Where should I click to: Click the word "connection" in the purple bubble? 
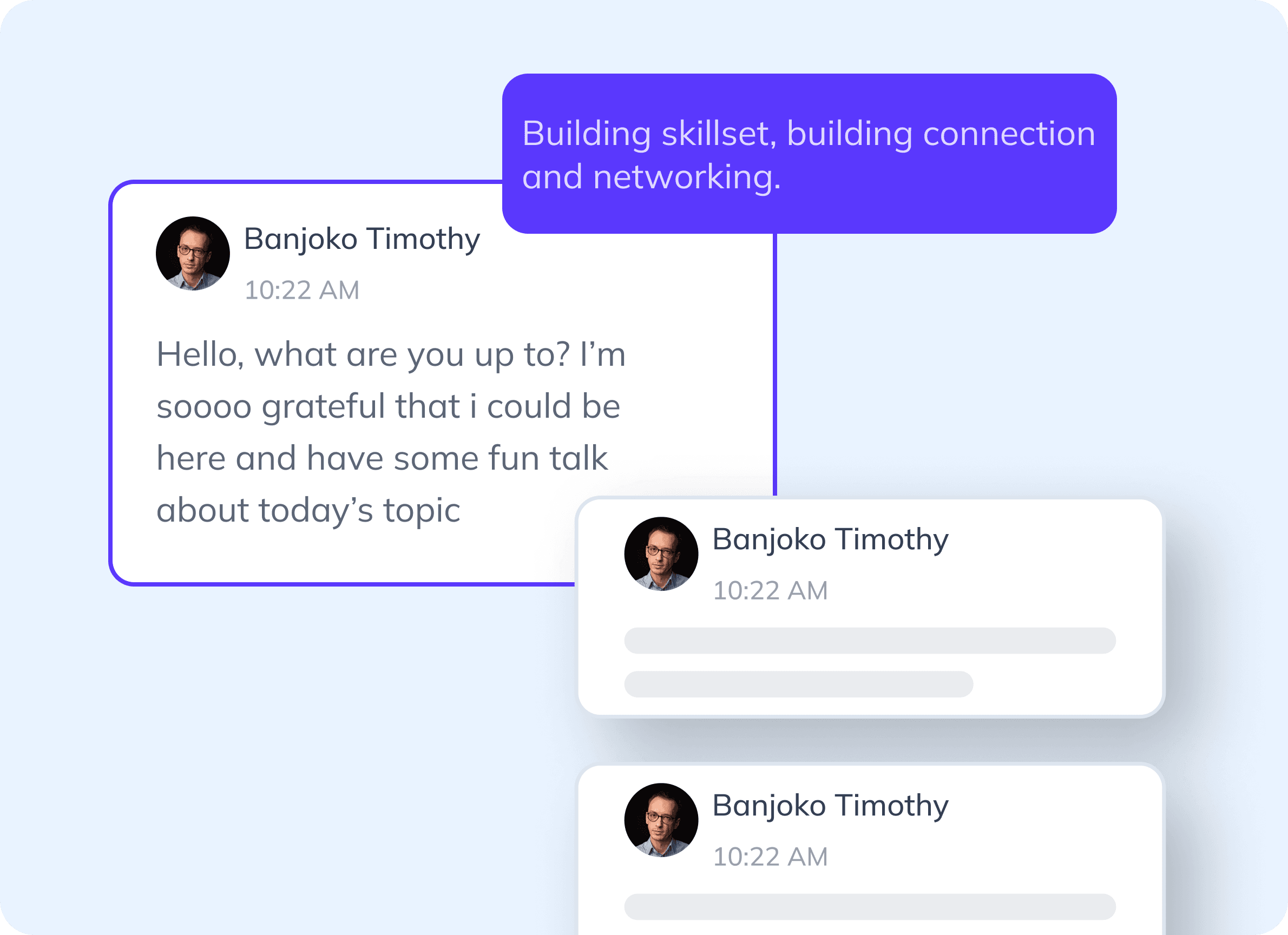pyautogui.click(x=1009, y=134)
